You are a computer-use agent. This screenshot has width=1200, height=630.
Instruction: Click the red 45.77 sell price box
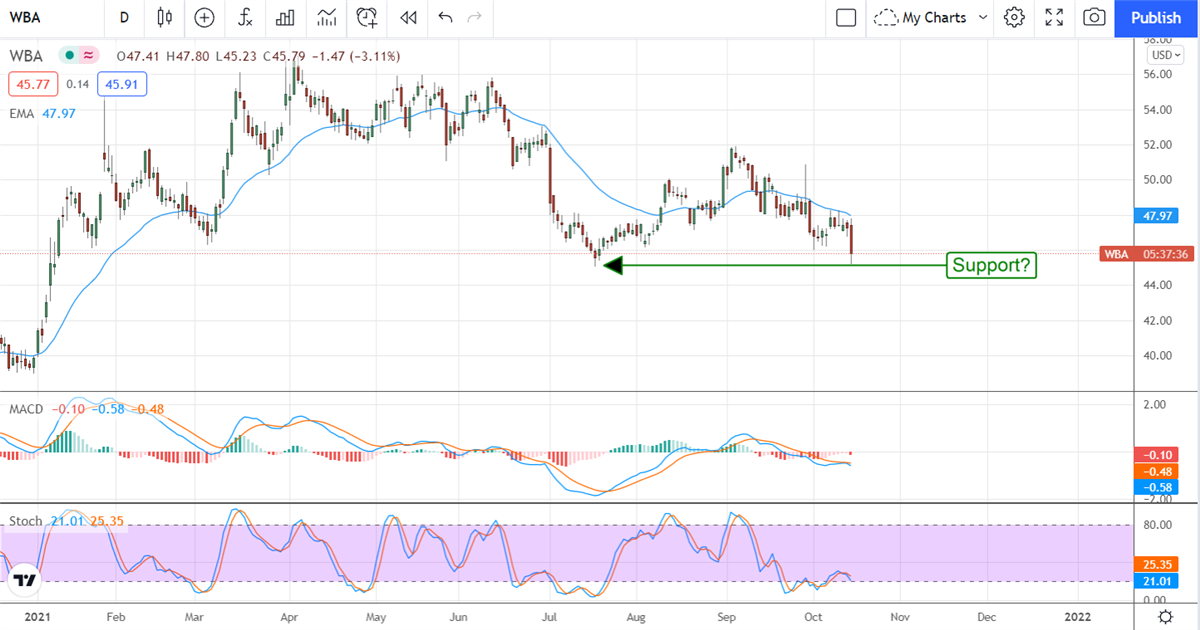point(30,84)
